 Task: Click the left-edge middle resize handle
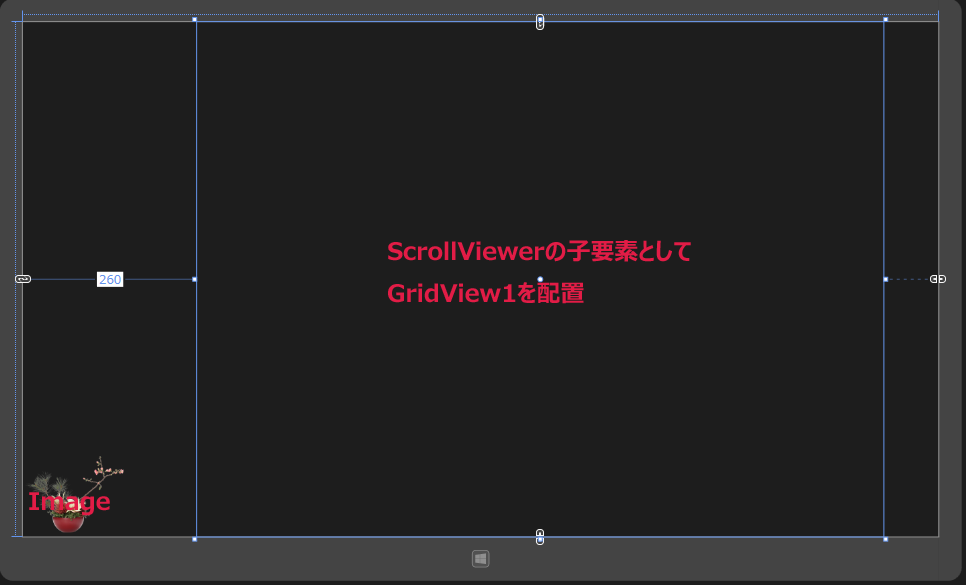(x=195, y=279)
